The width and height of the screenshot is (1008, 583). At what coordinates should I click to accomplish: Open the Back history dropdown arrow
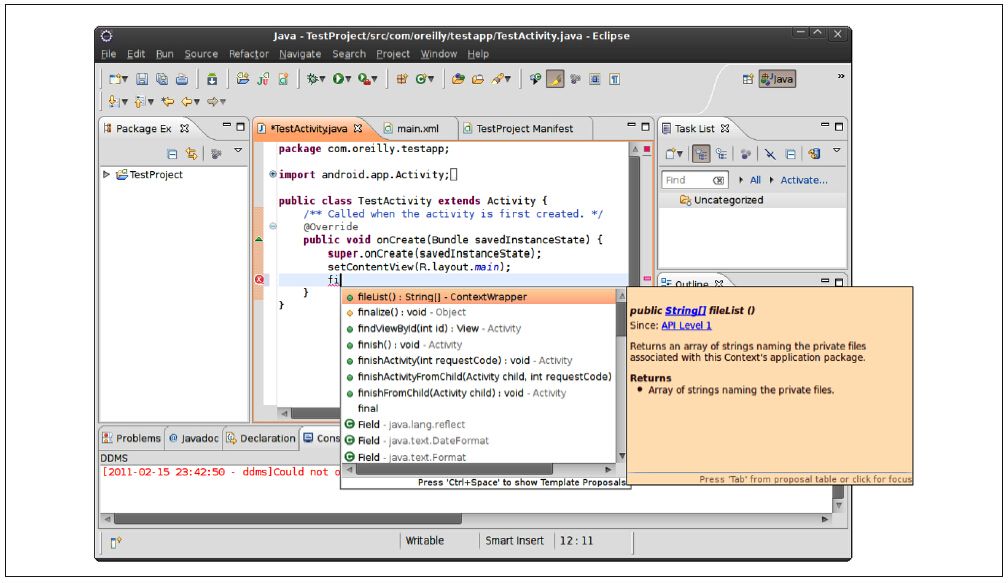(x=197, y=102)
